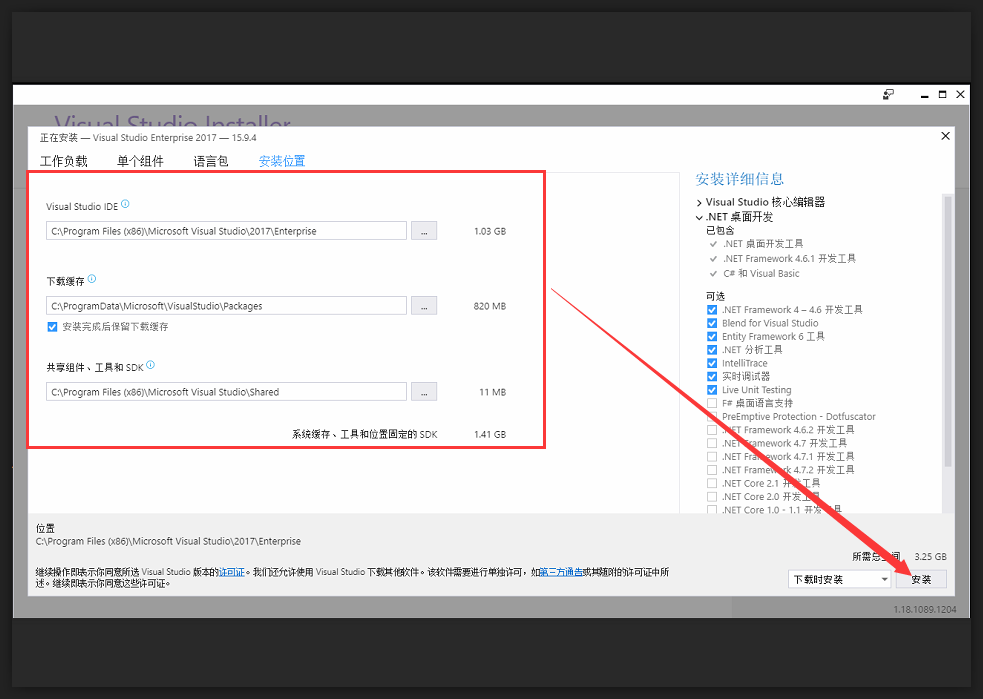Click the .NET 桌面开发工具 included item
Image resolution: width=983 pixels, height=699 pixels.
point(763,244)
